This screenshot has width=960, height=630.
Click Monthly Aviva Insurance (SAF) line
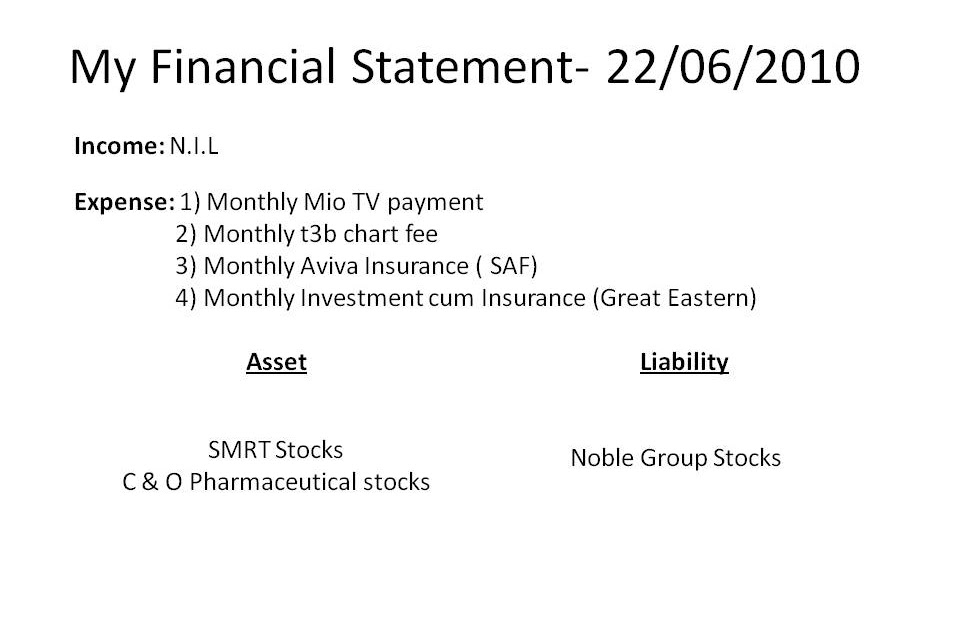point(356,266)
